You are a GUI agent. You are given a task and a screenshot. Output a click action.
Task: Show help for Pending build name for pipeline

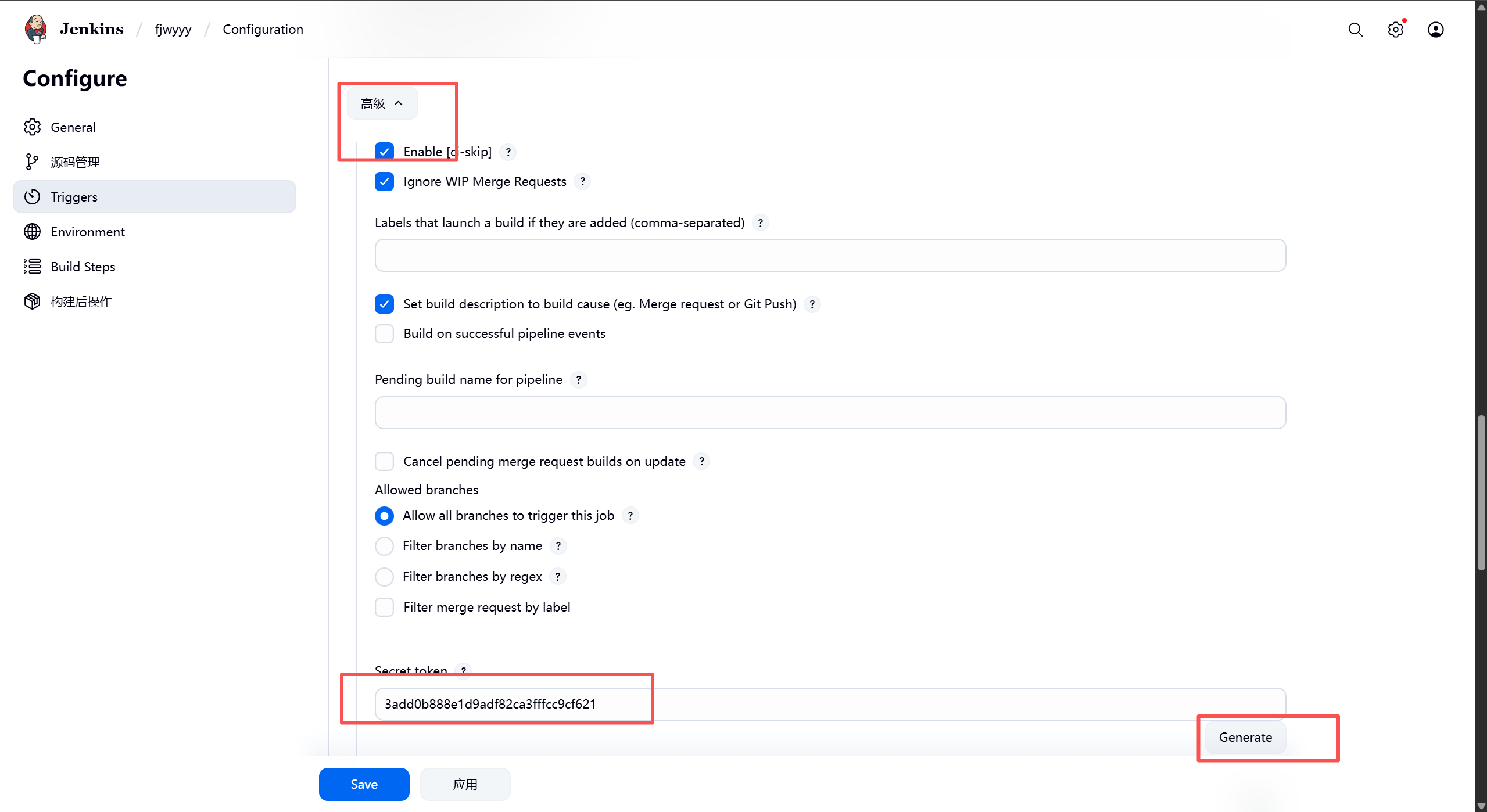[x=578, y=380]
